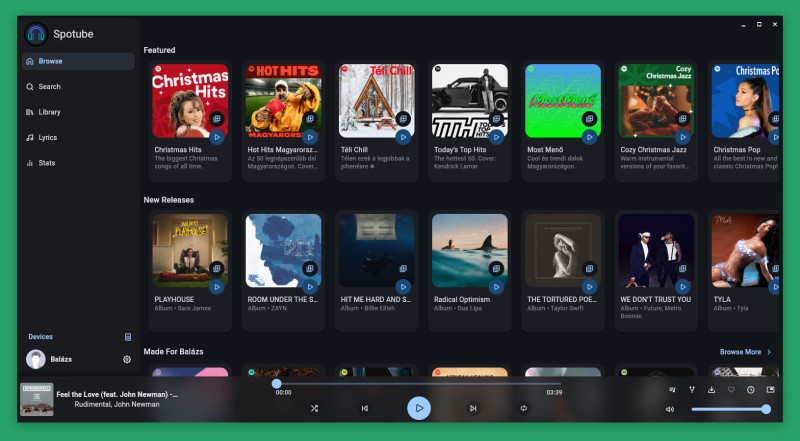Add Téli Chill to queue

403,119
